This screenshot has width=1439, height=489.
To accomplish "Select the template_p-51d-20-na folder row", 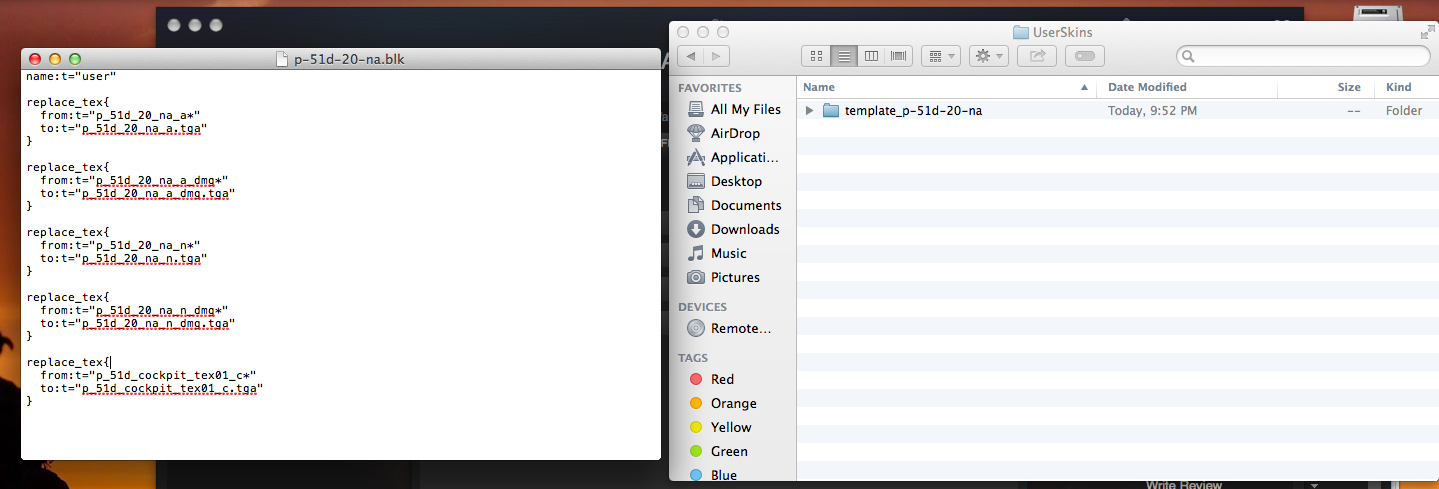I will click(x=1117, y=111).
